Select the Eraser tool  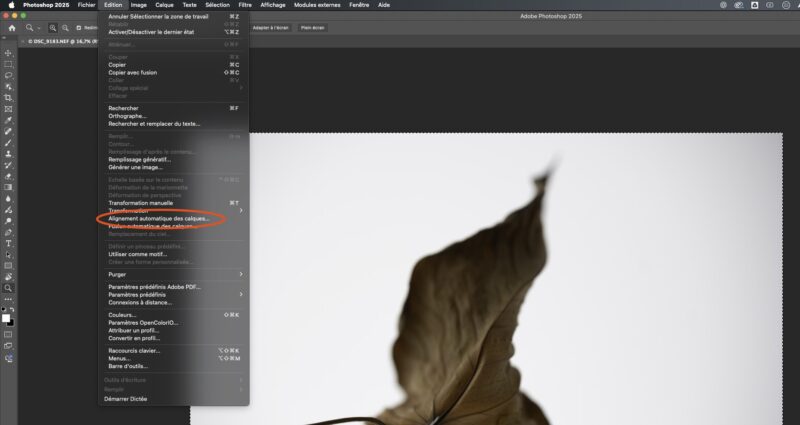coord(8,177)
